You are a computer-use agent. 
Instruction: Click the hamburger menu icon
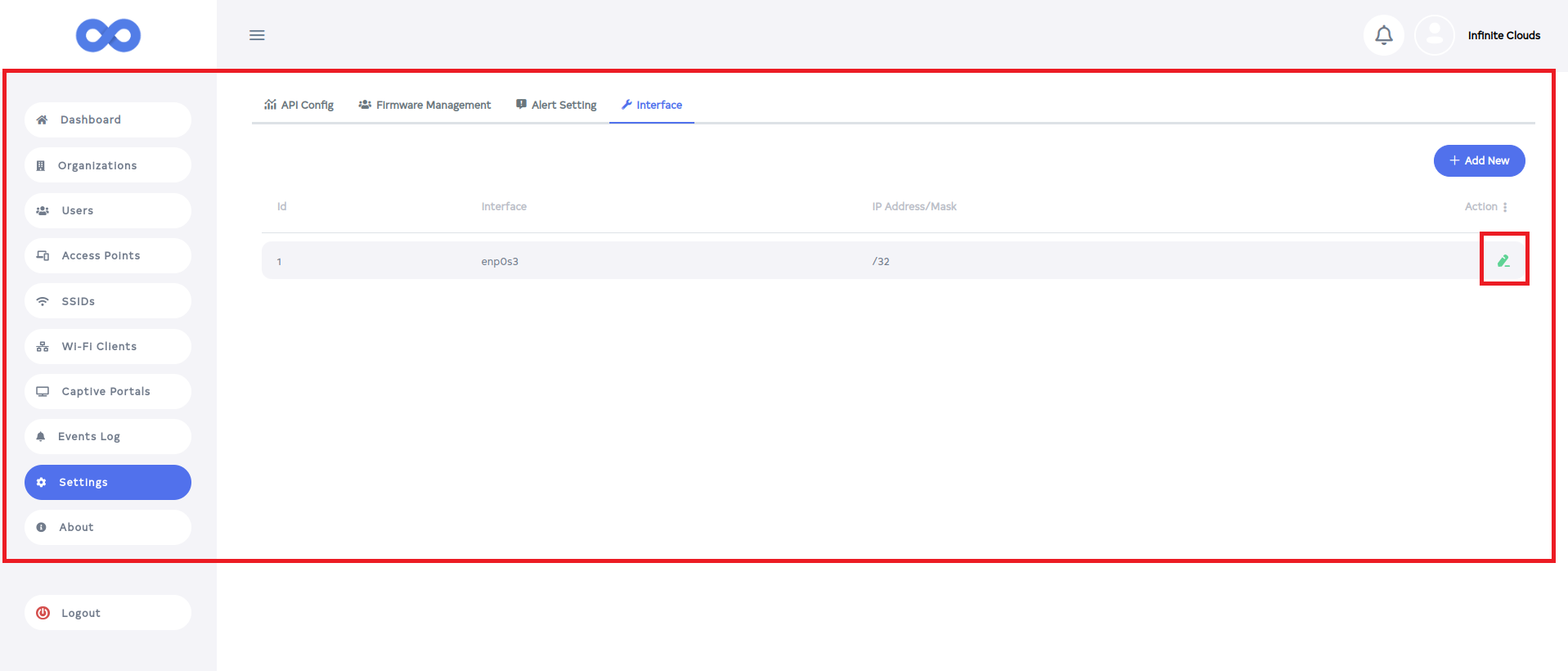tap(257, 35)
